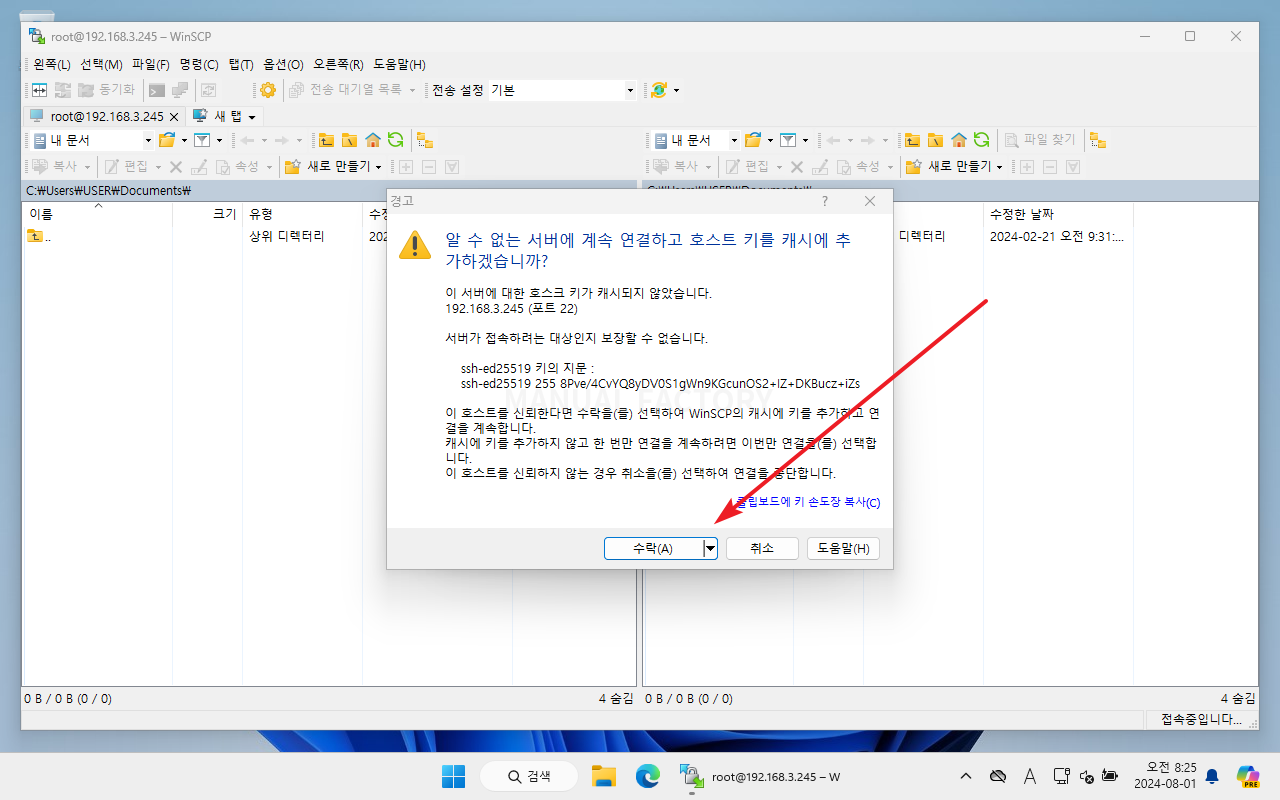The image size is (1280, 800).
Task: Click right panel 복사 copy button
Action: (x=674, y=167)
